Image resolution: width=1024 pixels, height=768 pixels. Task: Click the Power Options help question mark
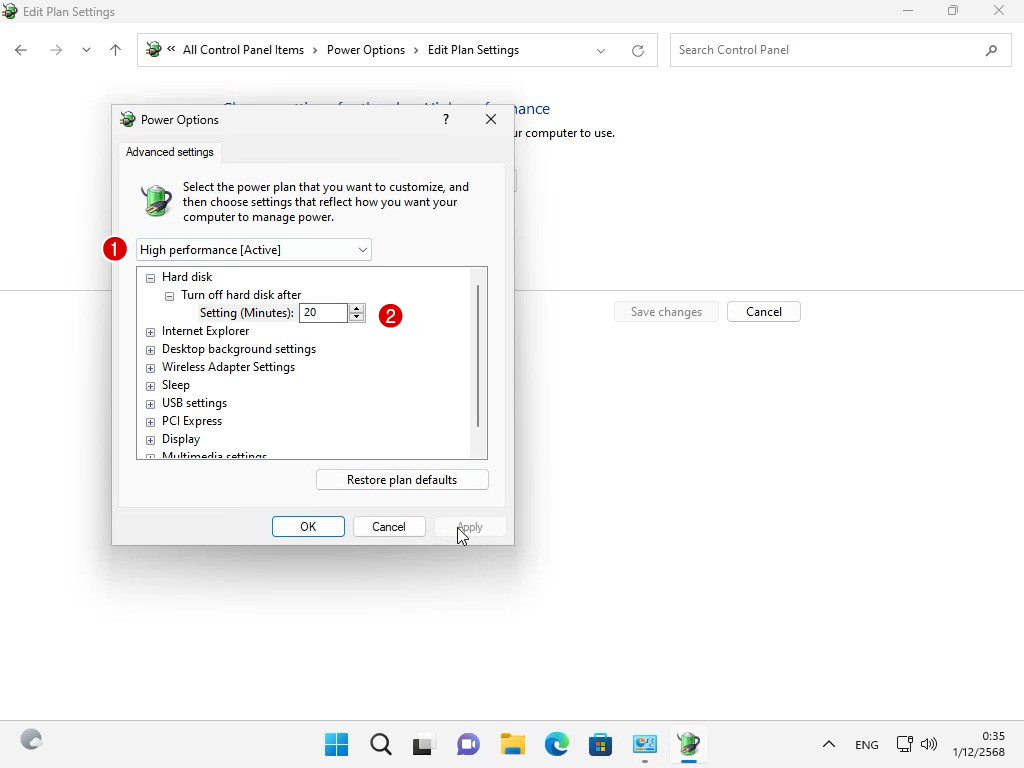(x=446, y=119)
